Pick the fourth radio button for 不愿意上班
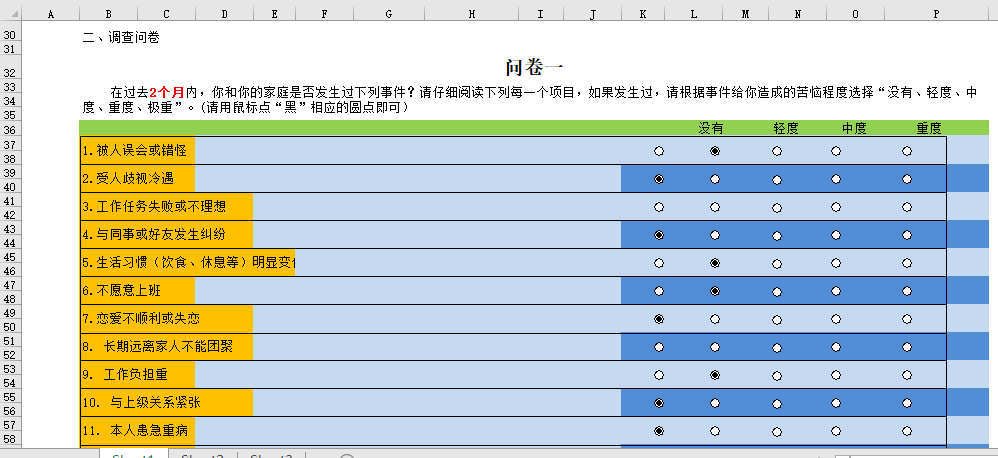The height and width of the screenshot is (458, 998). pos(836,291)
